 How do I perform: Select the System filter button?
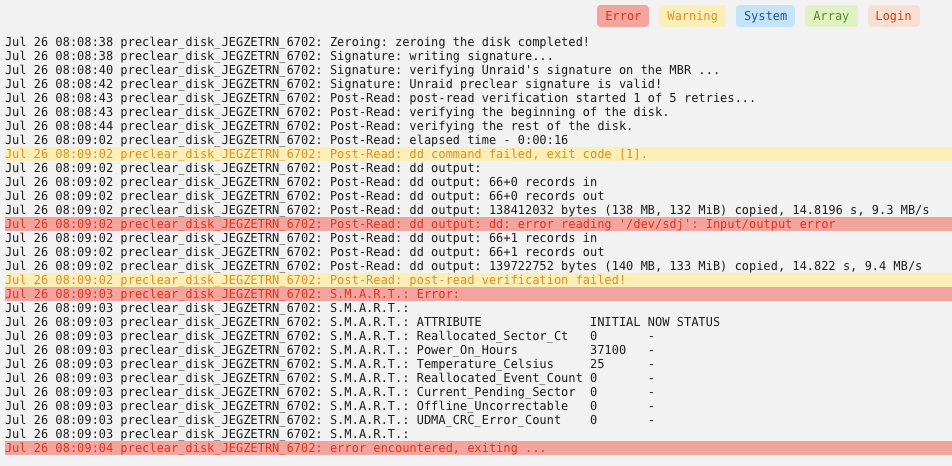click(x=765, y=16)
